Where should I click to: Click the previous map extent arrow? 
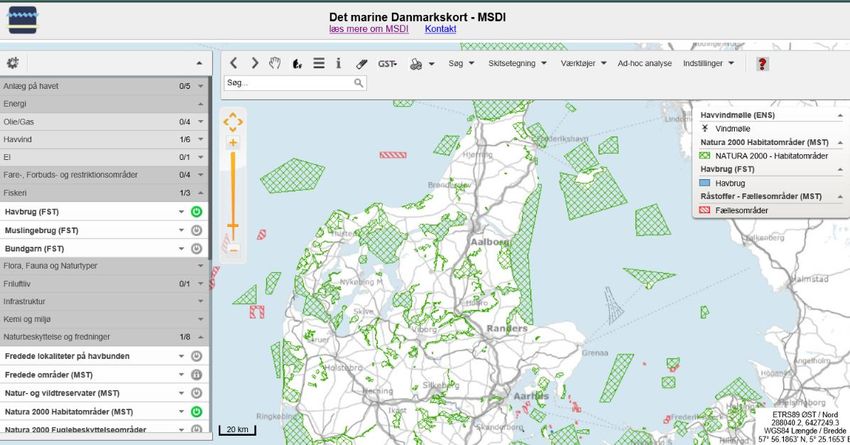[234, 63]
